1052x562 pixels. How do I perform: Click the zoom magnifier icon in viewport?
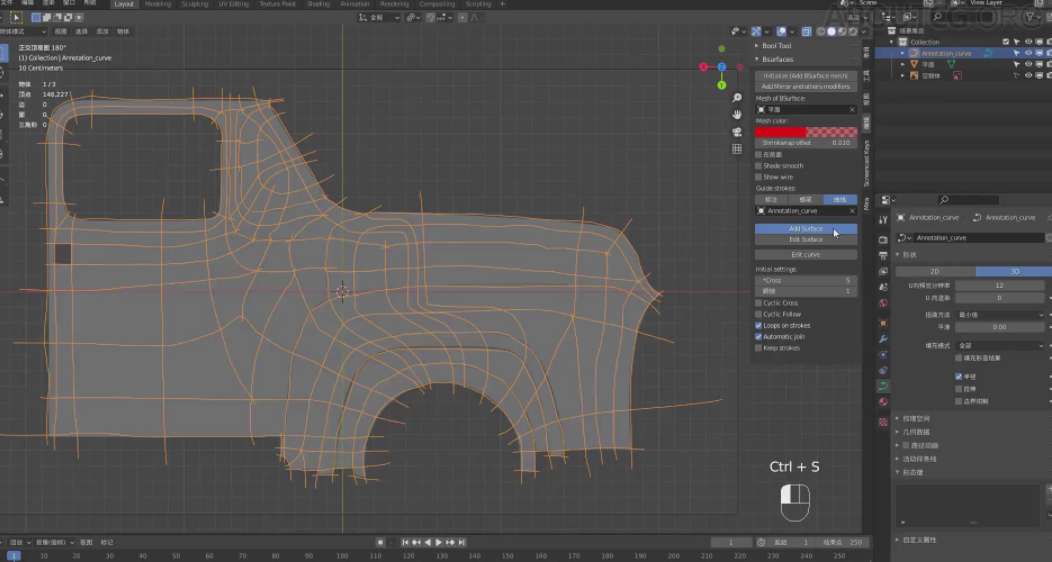point(737,98)
